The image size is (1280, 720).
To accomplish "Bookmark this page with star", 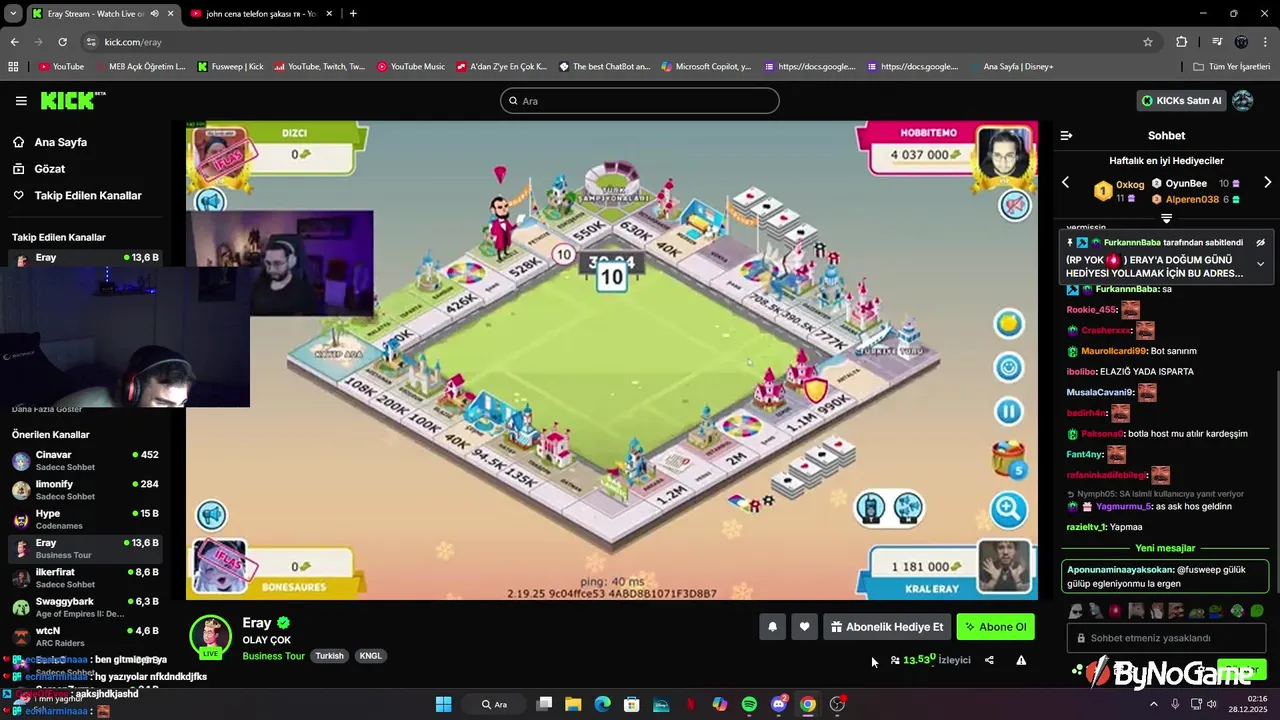I will [1148, 42].
